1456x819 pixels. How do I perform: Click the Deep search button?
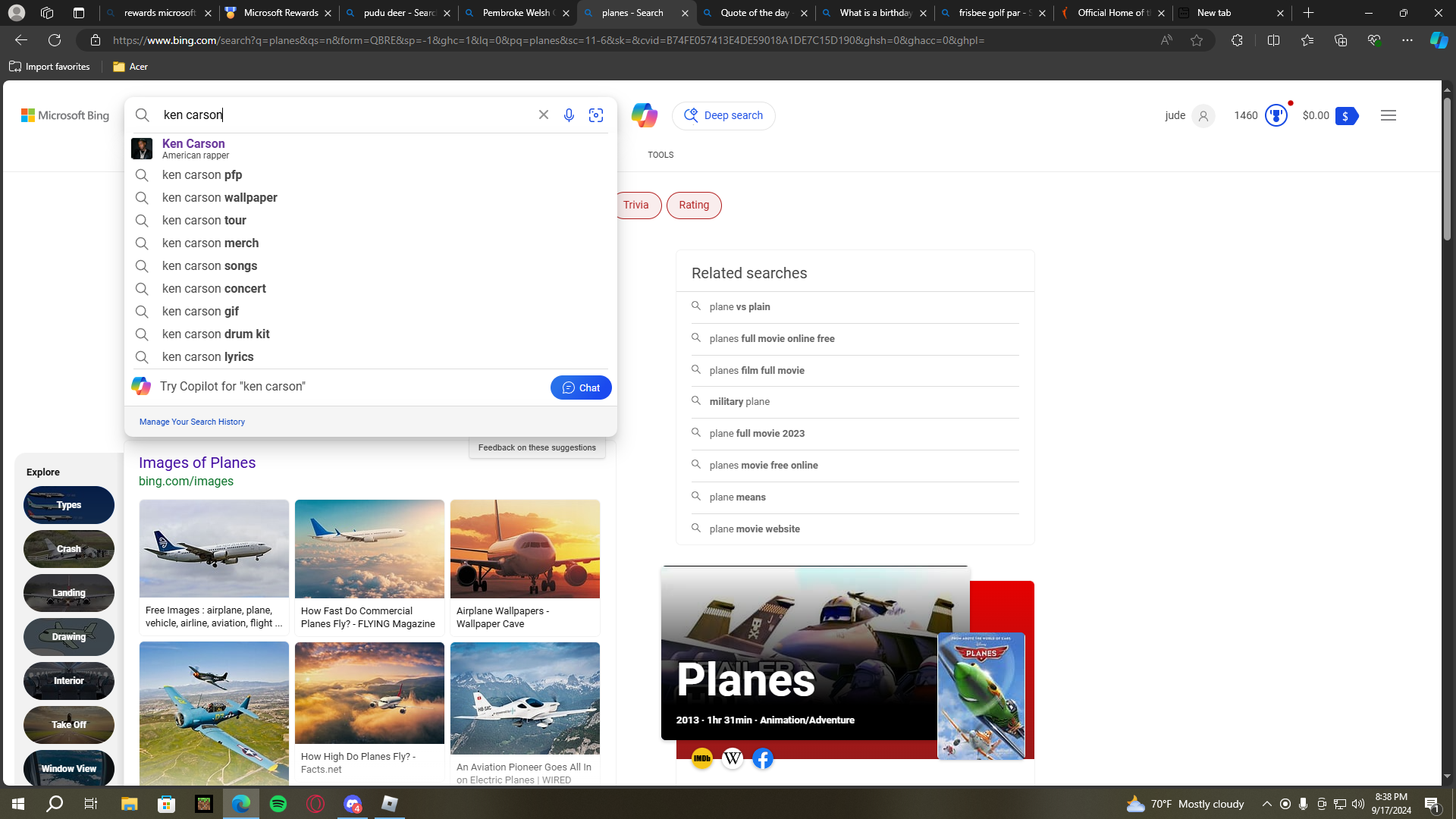723,116
